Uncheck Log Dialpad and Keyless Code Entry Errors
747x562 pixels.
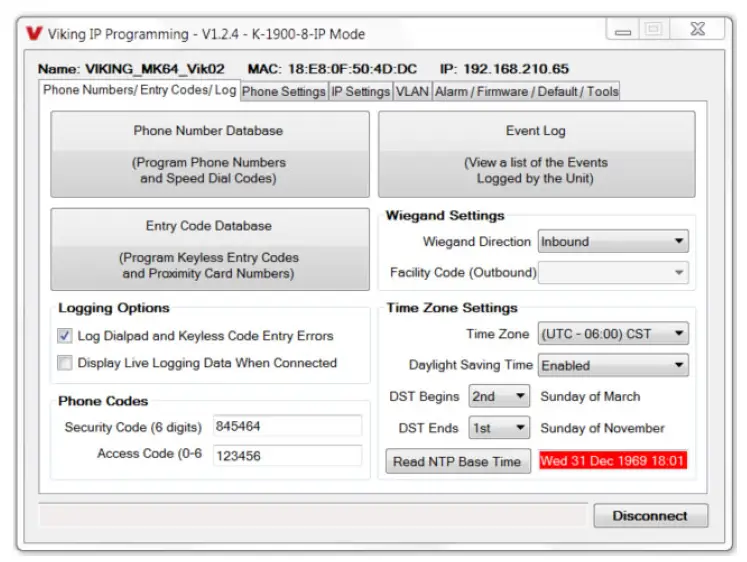[65, 336]
